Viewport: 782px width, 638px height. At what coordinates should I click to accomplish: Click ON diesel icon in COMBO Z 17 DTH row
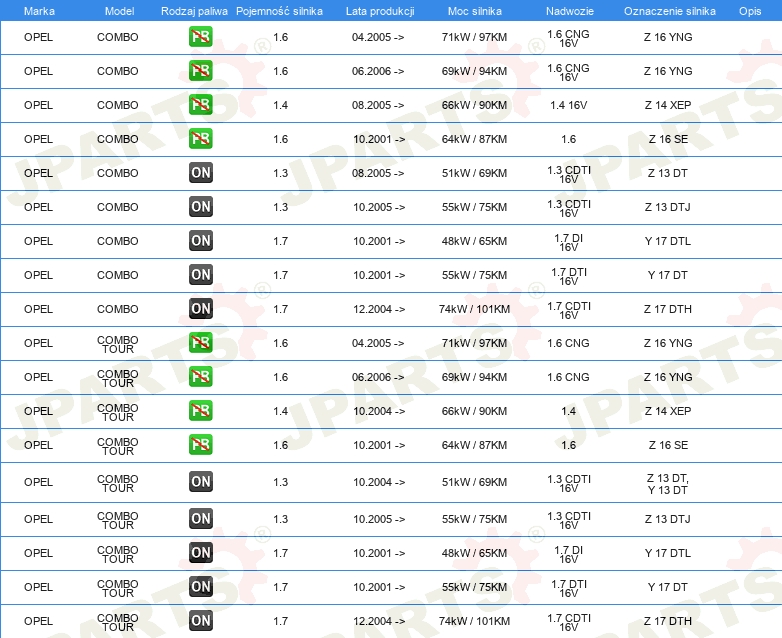pyautogui.click(x=200, y=308)
